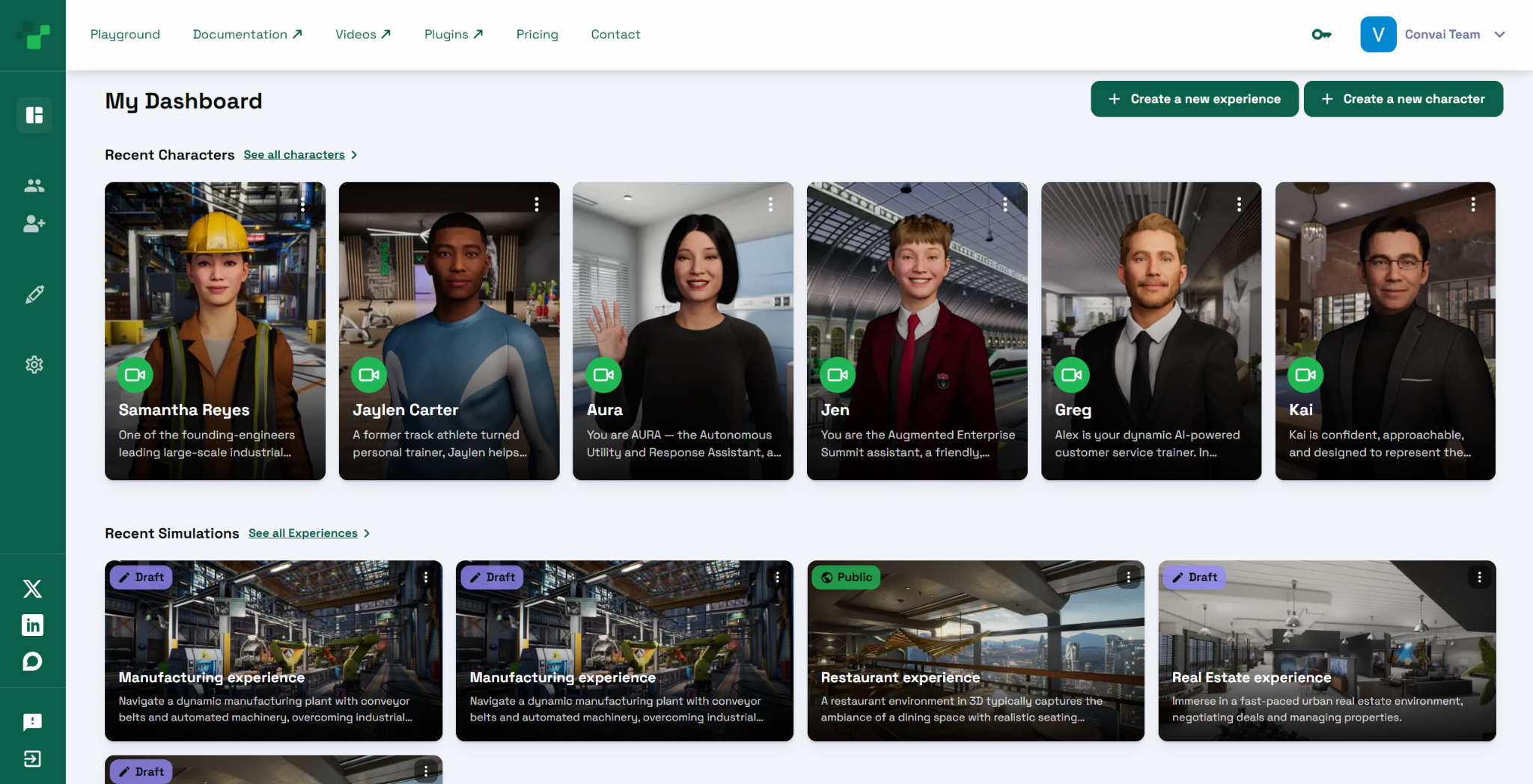The image size is (1533, 784).
Task: Open Plugins in top navigation
Action: tap(454, 34)
